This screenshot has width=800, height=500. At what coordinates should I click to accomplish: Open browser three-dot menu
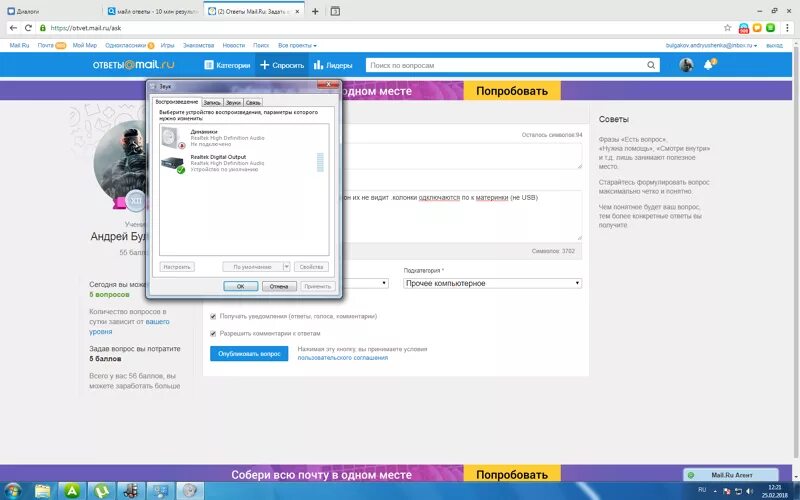click(787, 28)
